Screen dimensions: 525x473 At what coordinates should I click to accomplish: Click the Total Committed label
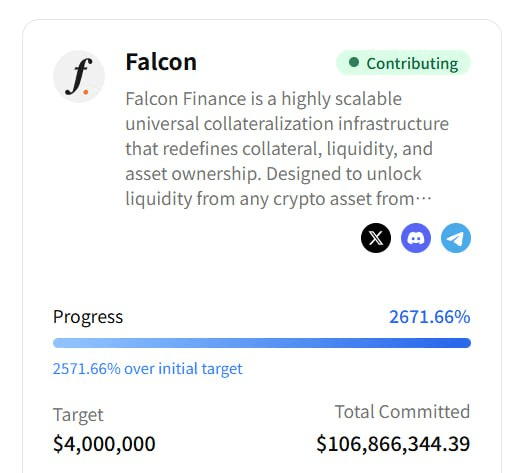402,412
